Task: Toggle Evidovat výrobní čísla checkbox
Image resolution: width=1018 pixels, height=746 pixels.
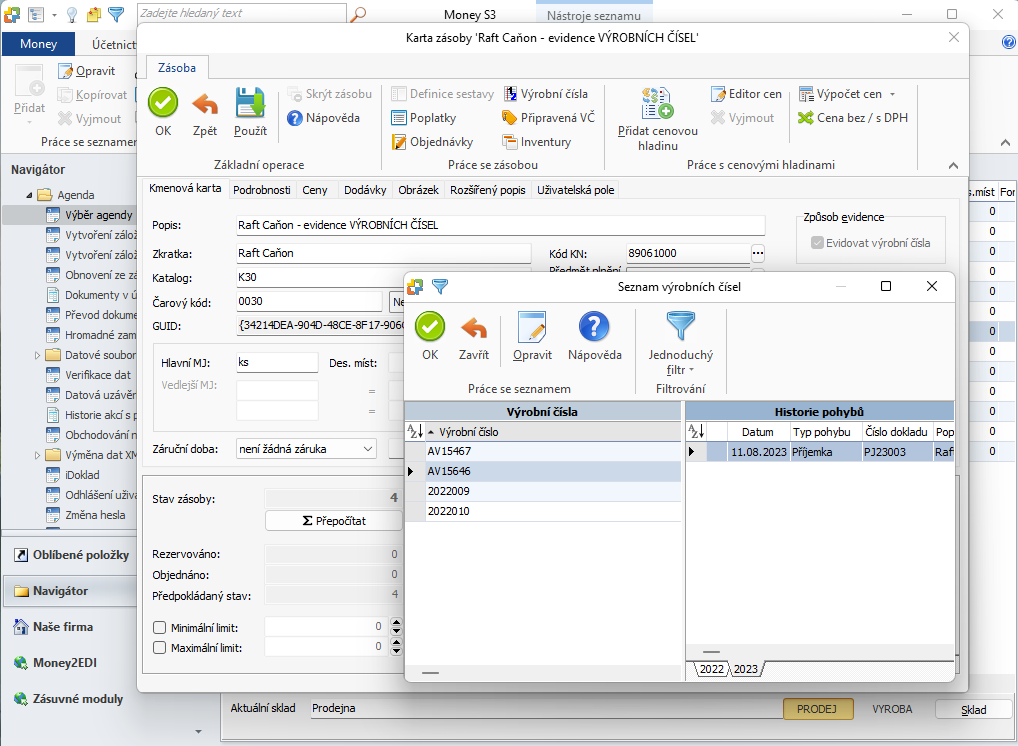Action: 817,243
